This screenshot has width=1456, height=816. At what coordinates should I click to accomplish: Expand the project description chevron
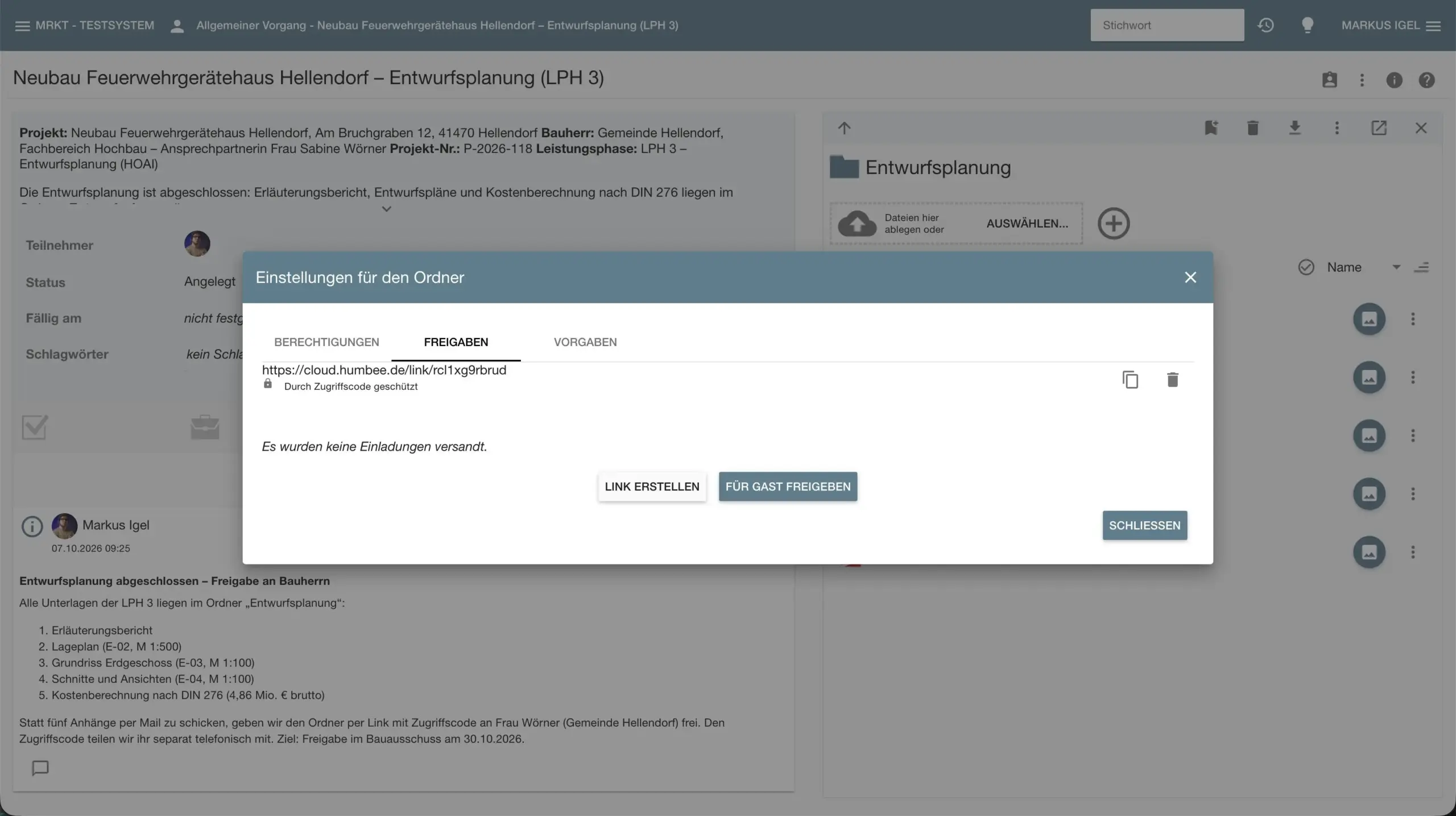click(386, 209)
